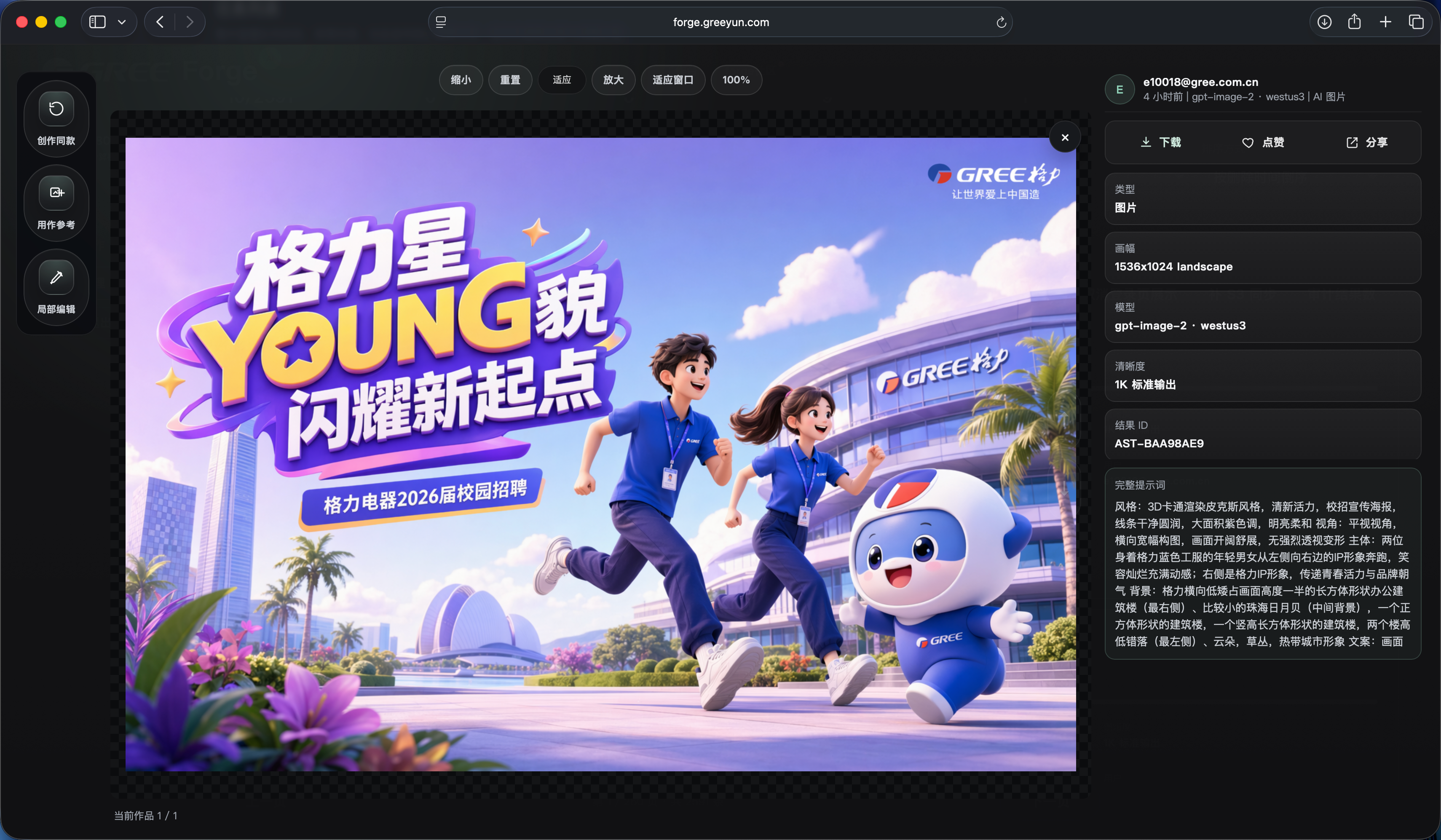
Task: Open the Safari share icon
Action: pos(1354,22)
